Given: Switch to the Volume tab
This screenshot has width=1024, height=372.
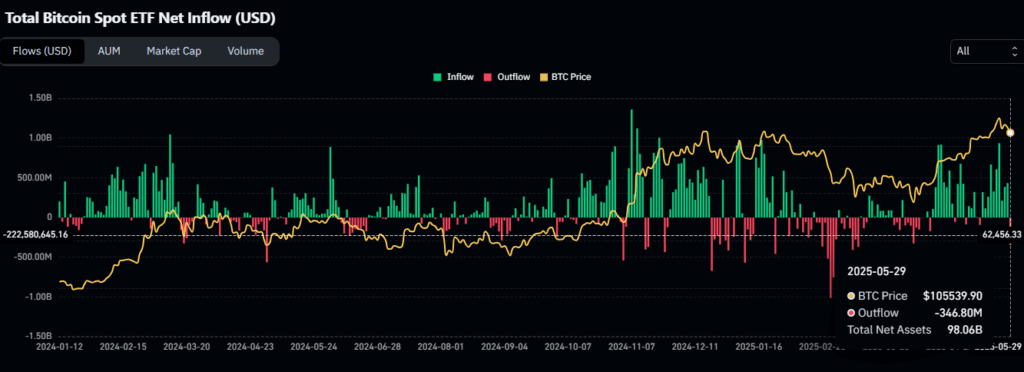Looking at the screenshot, I should [246, 51].
